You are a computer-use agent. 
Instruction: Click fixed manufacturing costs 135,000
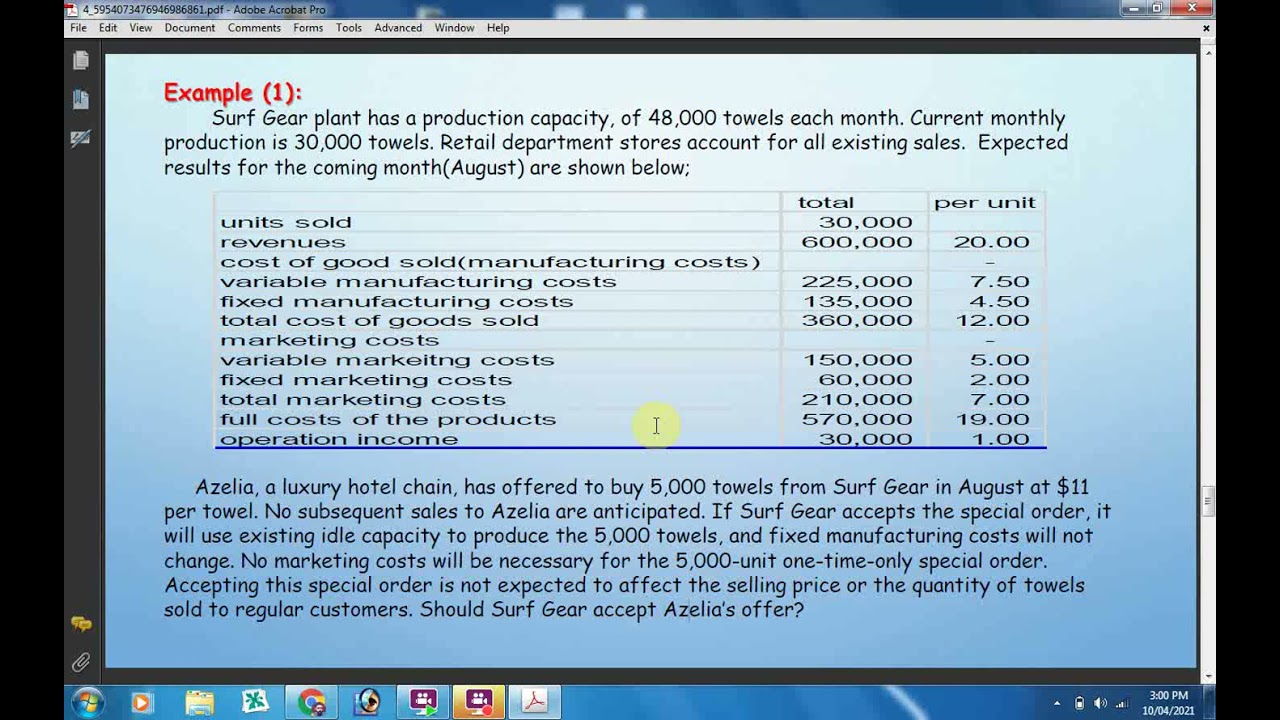tap(857, 301)
